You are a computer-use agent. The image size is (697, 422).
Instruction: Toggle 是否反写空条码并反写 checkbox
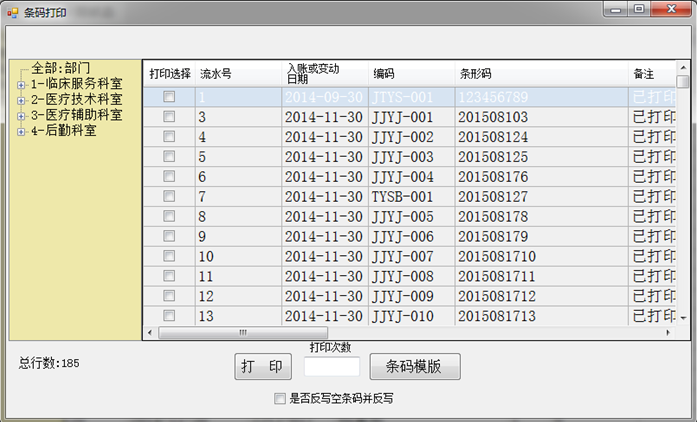280,398
